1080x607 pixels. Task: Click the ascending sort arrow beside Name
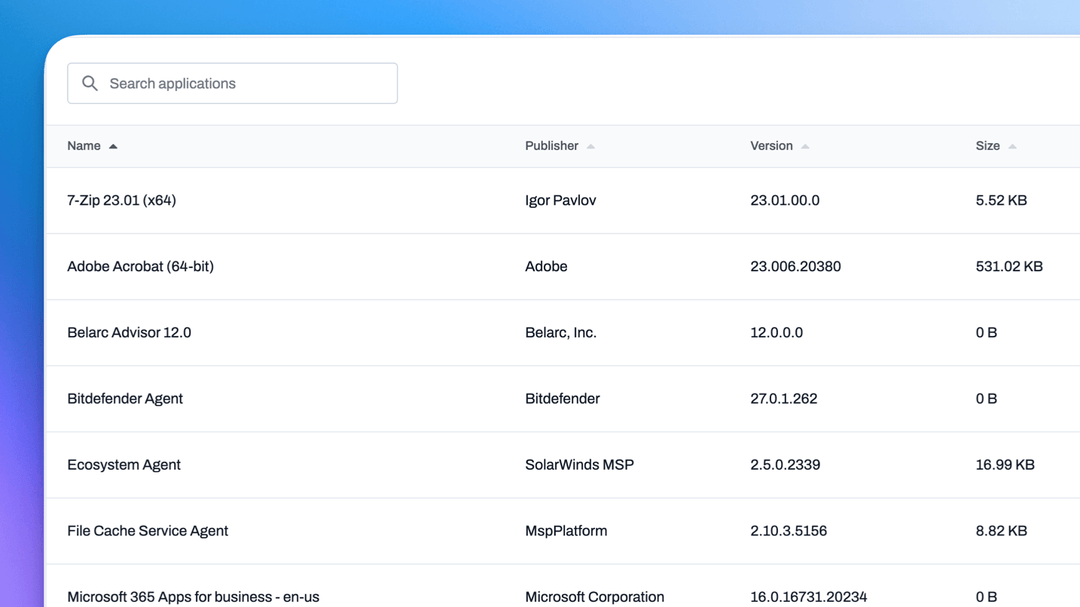112,145
